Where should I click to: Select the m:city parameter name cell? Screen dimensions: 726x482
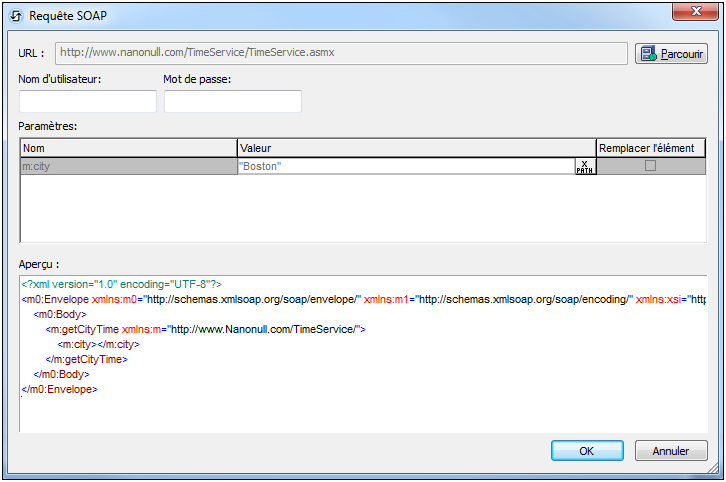128,166
